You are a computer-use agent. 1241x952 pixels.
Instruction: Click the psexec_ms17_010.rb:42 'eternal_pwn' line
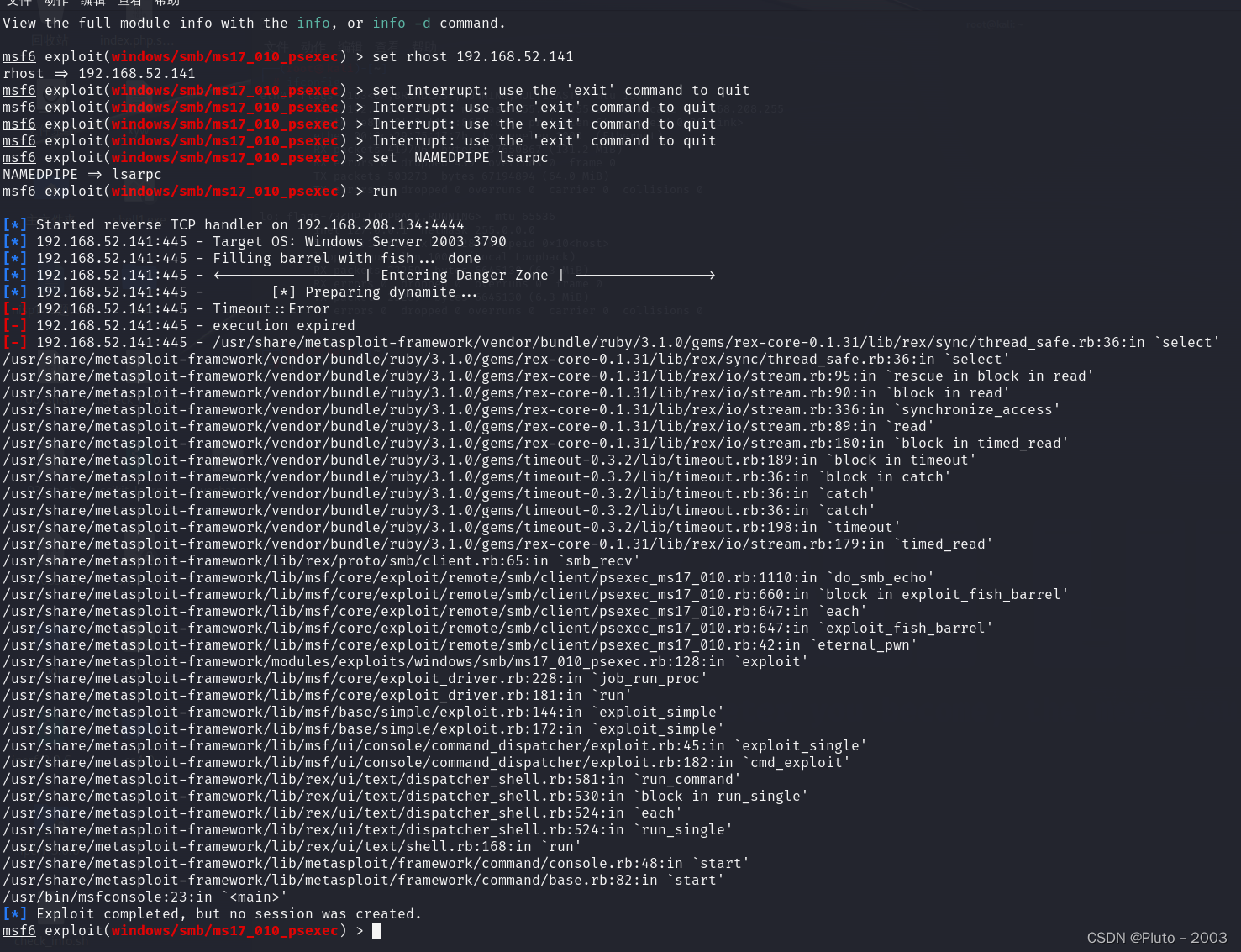coord(460,644)
